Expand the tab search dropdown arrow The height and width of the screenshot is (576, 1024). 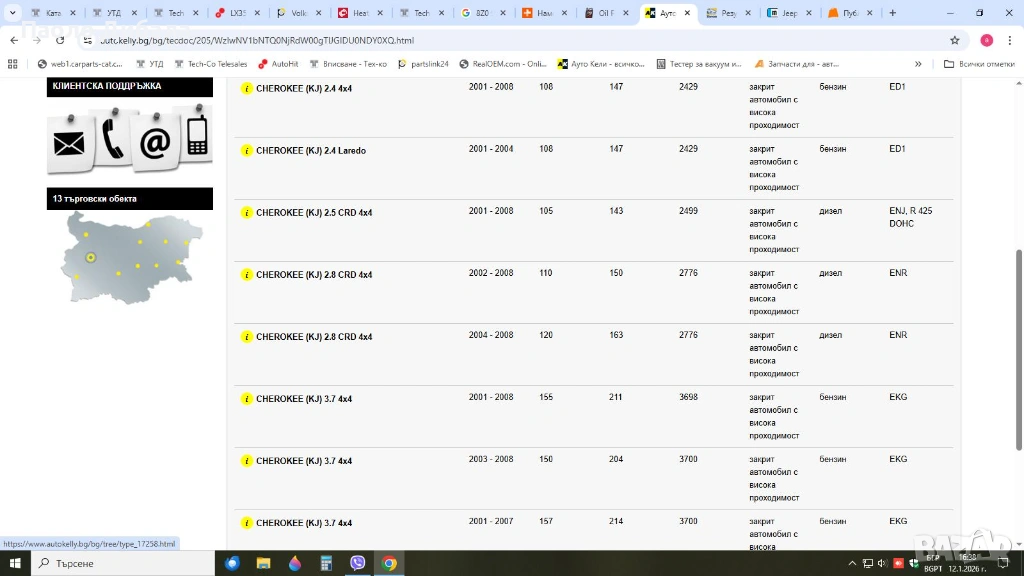[x=12, y=13]
